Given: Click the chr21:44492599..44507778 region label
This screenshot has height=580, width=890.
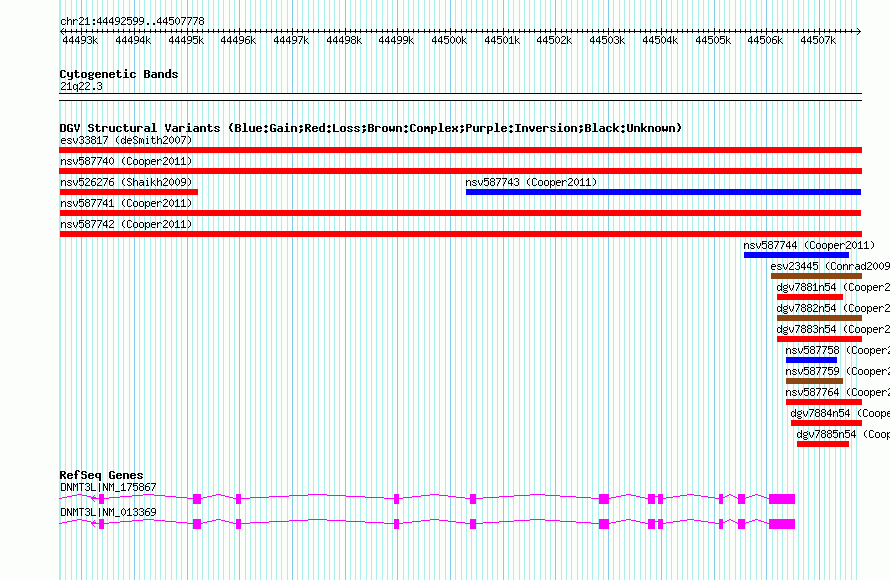Looking at the screenshot, I should pos(132,21).
